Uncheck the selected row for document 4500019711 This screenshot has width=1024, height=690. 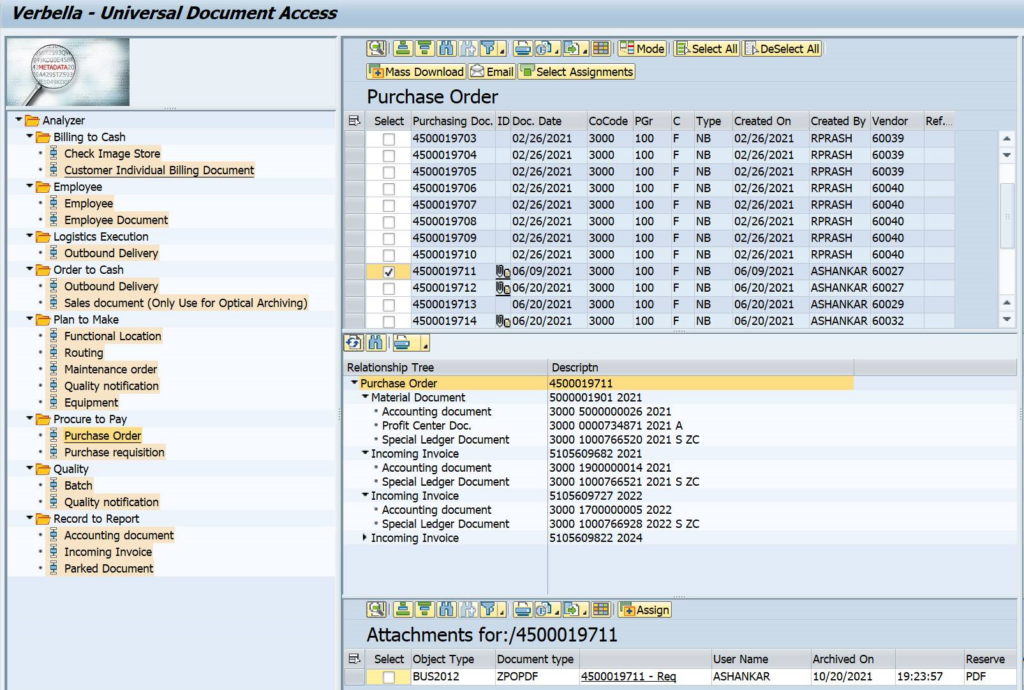pos(389,271)
